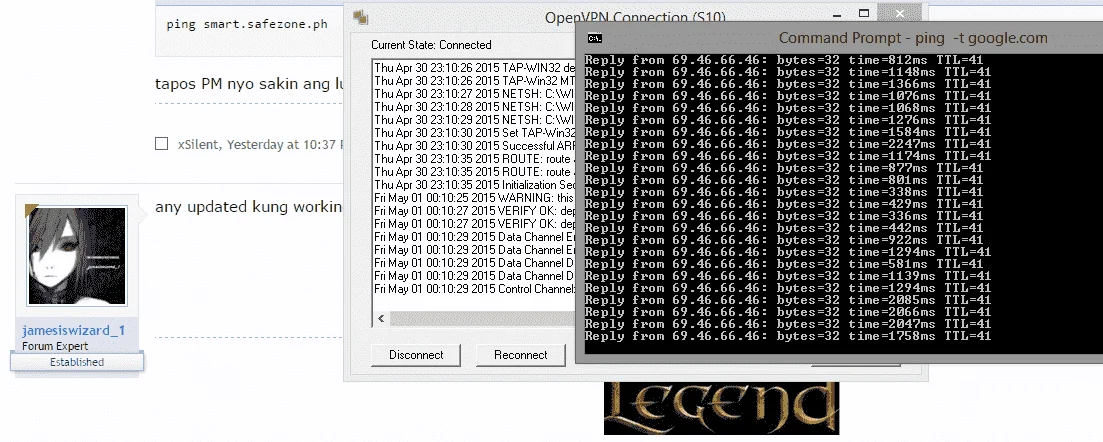
Task: Click the Command Prompt title bar icon
Action: [x=594, y=39]
